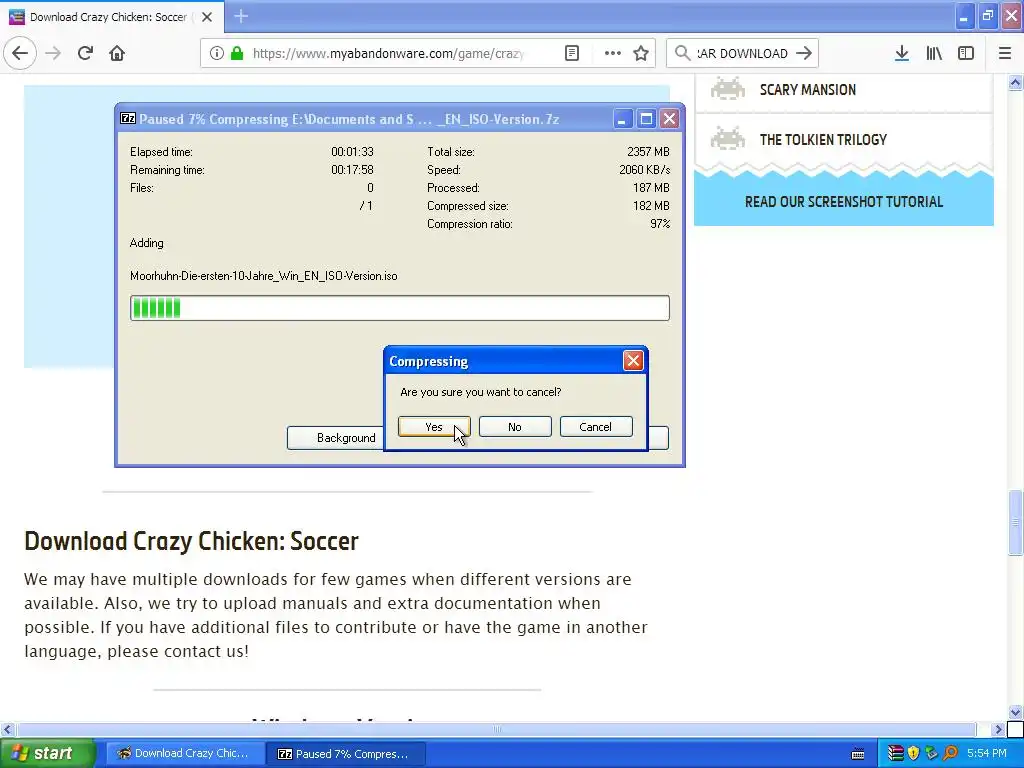Click the Background button in 7-Zip

click(336, 438)
